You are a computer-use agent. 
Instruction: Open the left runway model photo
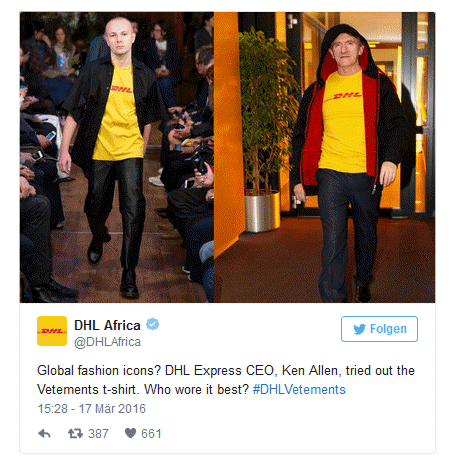[117, 157]
